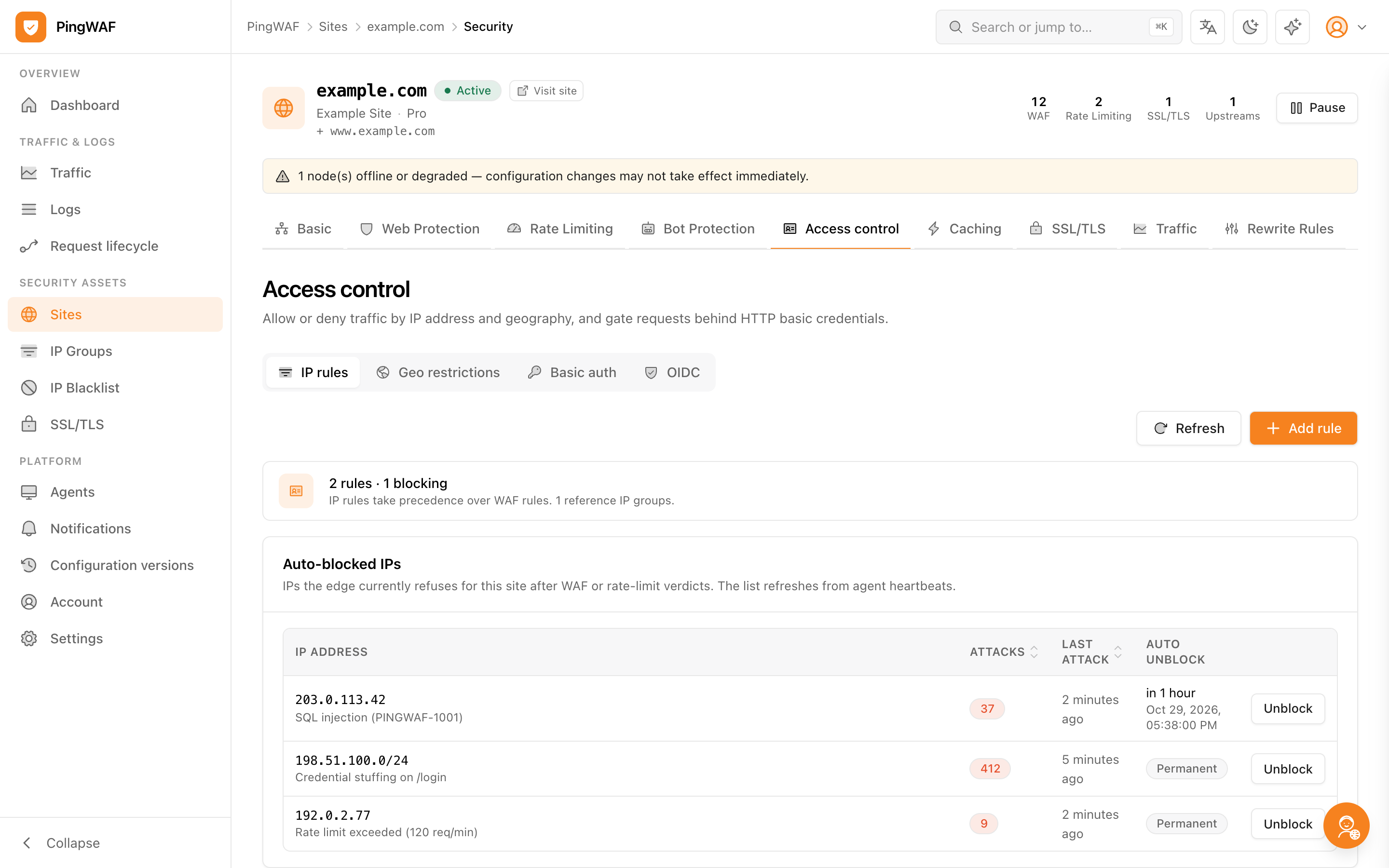1389x868 pixels.
Task: Open Request lifecycle in sidebar
Action: [x=115, y=246]
